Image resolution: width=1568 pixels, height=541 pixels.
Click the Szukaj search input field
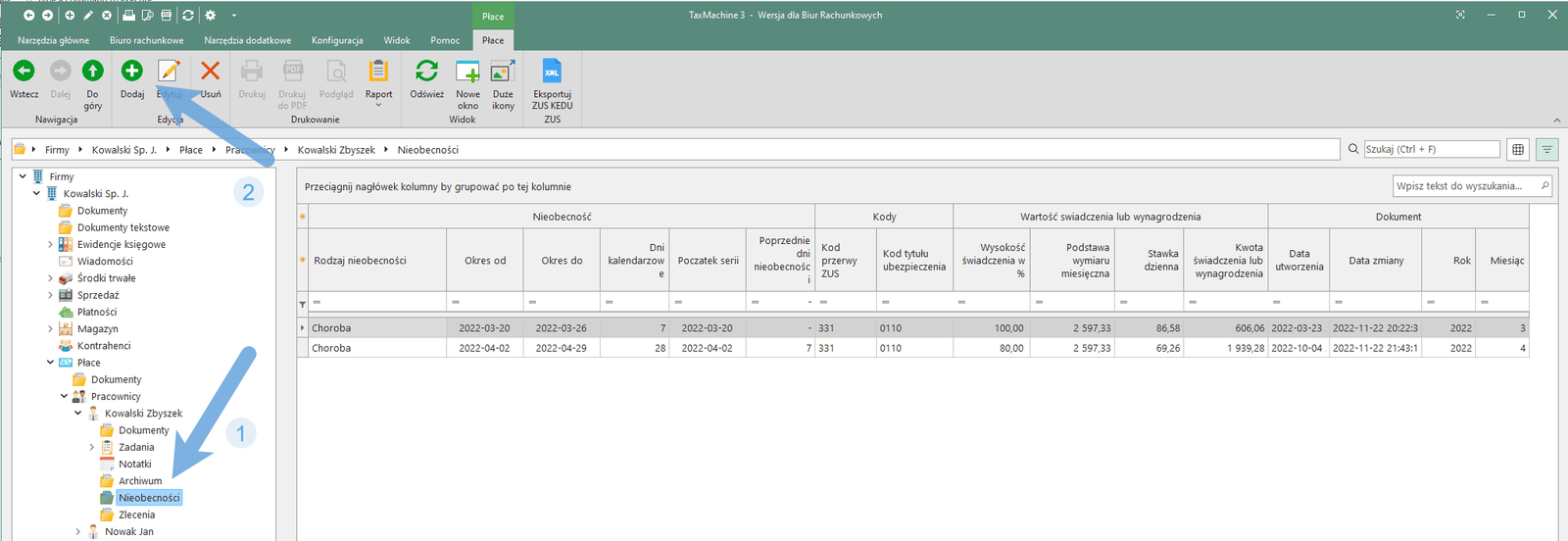(x=1431, y=149)
